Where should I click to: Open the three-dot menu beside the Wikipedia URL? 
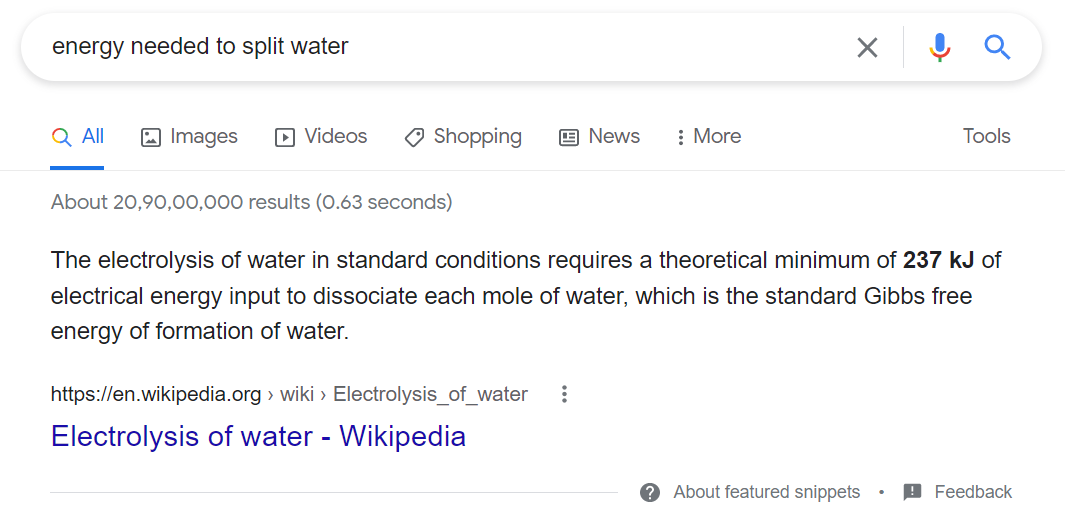[564, 394]
